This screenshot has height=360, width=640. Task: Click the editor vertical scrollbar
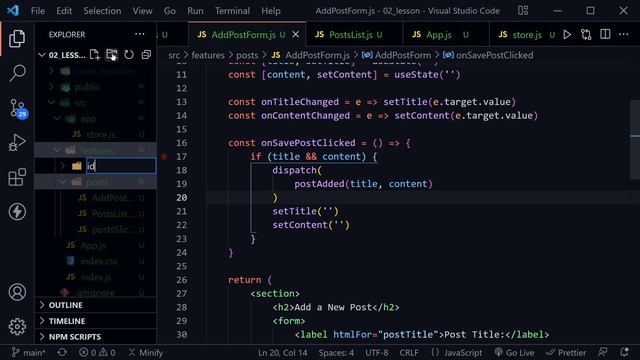635,140
